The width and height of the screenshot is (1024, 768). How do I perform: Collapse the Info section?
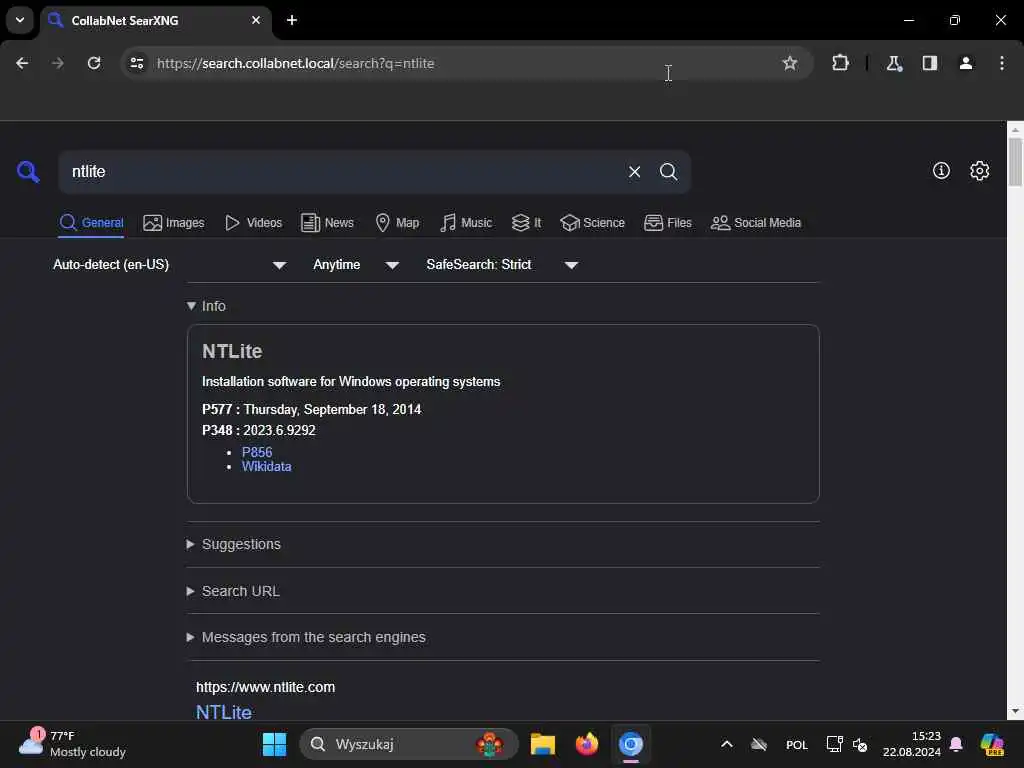[206, 306]
